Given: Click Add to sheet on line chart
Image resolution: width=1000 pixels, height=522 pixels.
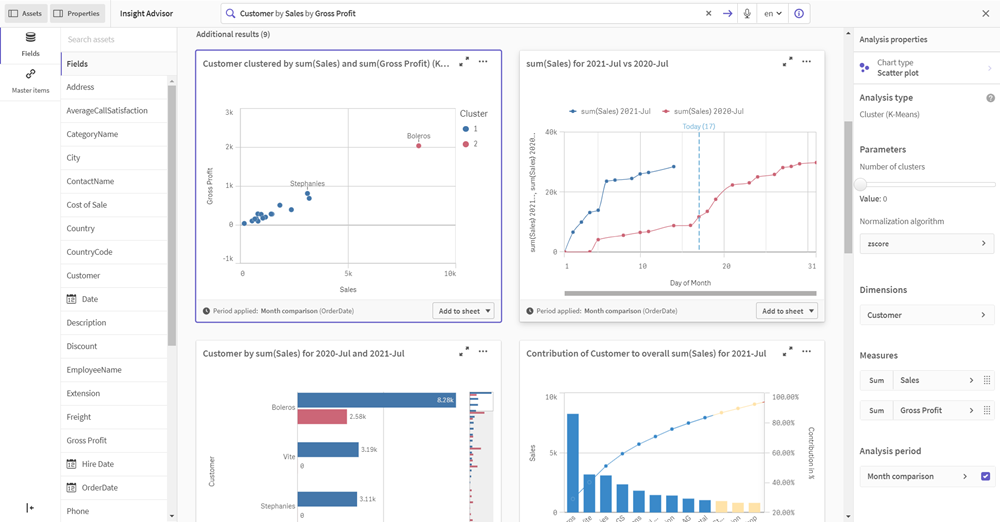Looking at the screenshot, I should pyautogui.click(x=782, y=311).
